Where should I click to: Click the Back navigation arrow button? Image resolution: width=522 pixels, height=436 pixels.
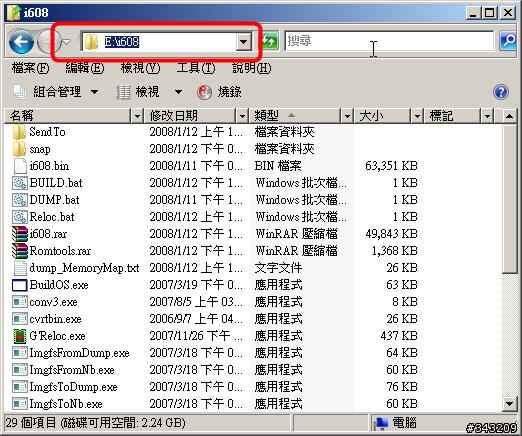pos(21,42)
